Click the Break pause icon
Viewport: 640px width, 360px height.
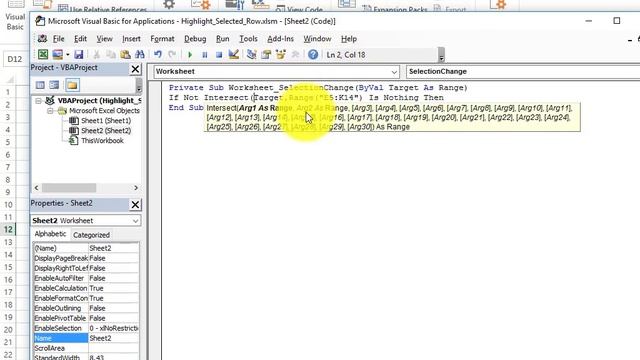pos(204,54)
